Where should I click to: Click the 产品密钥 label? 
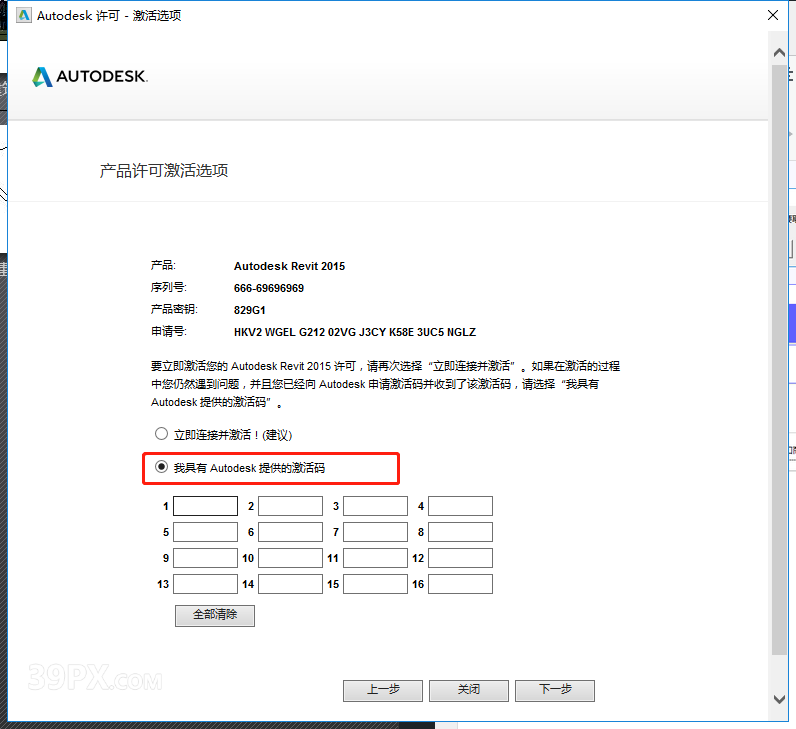tap(174, 310)
